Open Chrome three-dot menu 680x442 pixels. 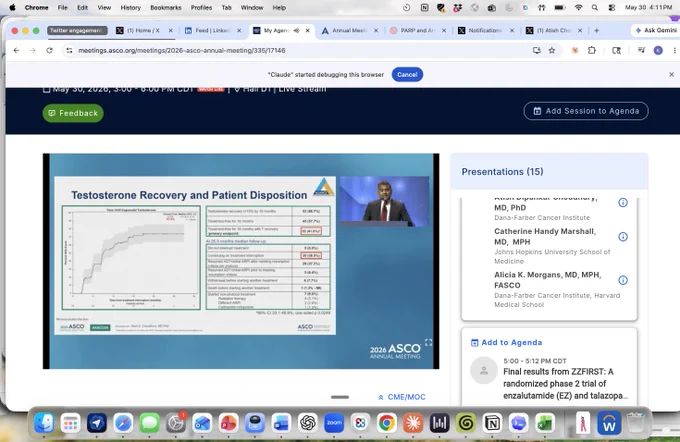point(674,50)
